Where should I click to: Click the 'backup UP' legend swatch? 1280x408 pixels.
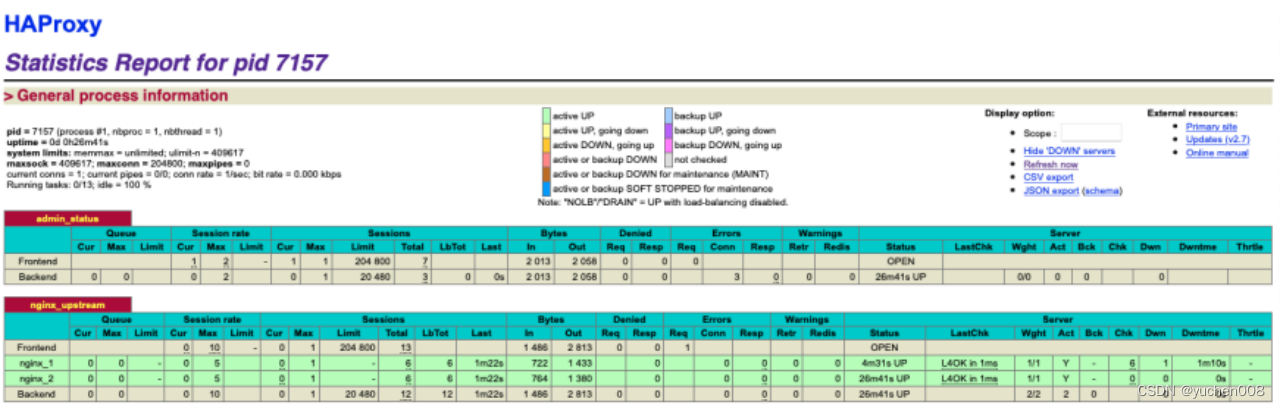click(667, 117)
